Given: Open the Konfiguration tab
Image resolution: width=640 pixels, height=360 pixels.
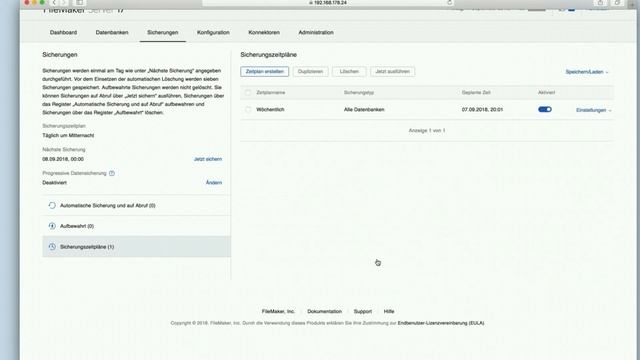Looking at the screenshot, I should pos(213,32).
